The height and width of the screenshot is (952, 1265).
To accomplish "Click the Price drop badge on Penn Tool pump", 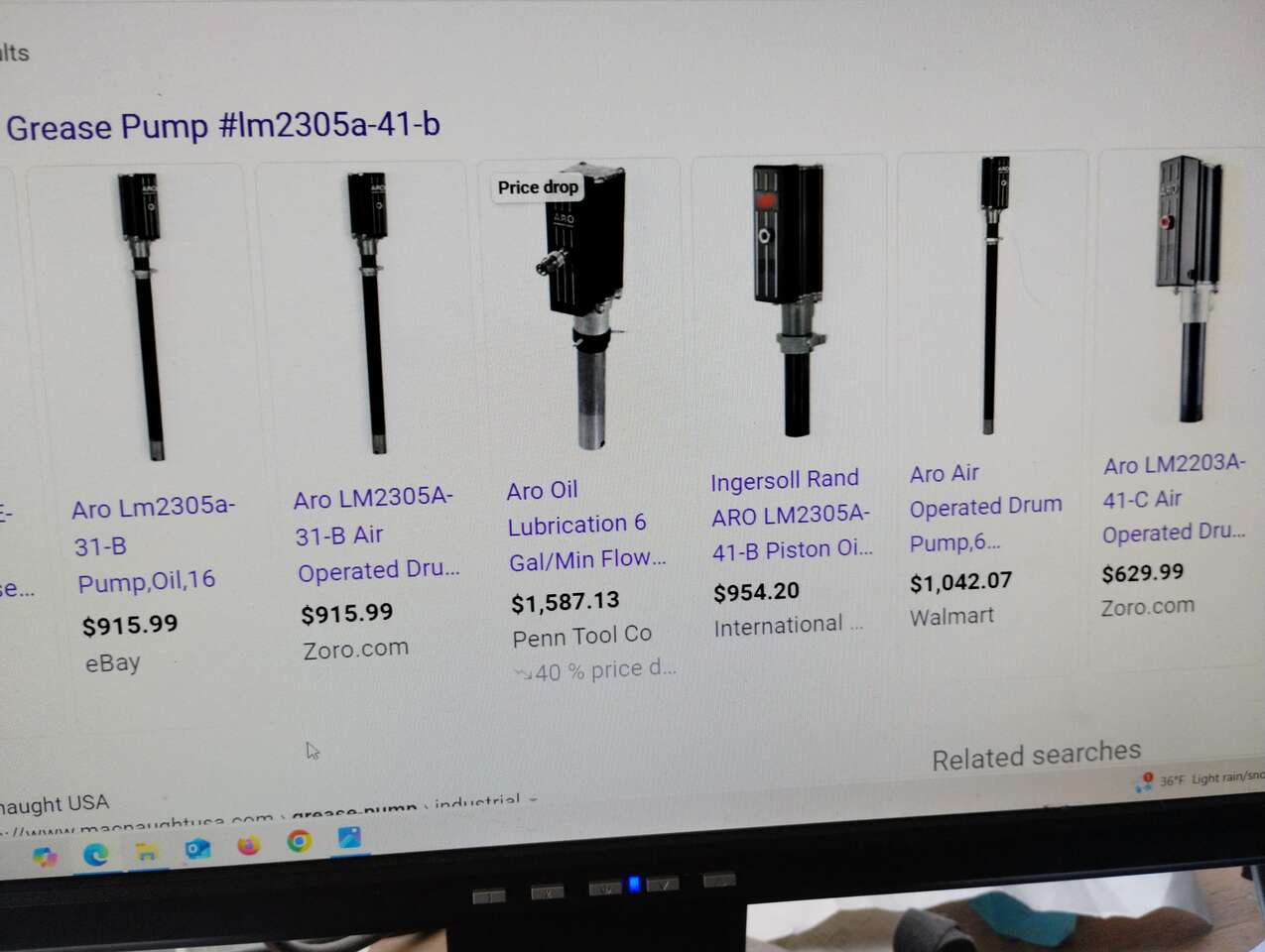I will 538,187.
